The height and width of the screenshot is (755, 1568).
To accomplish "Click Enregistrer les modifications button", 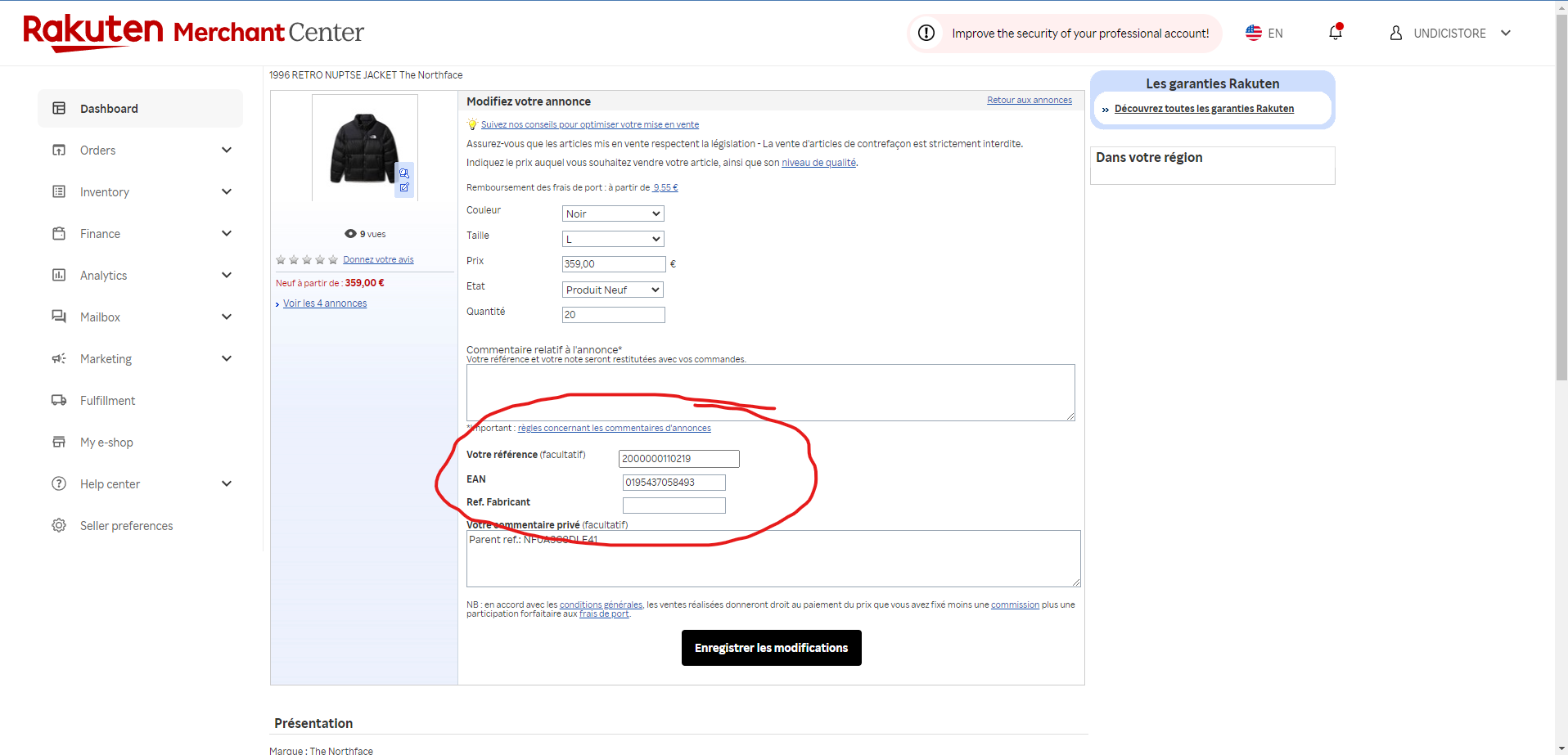I will point(771,648).
